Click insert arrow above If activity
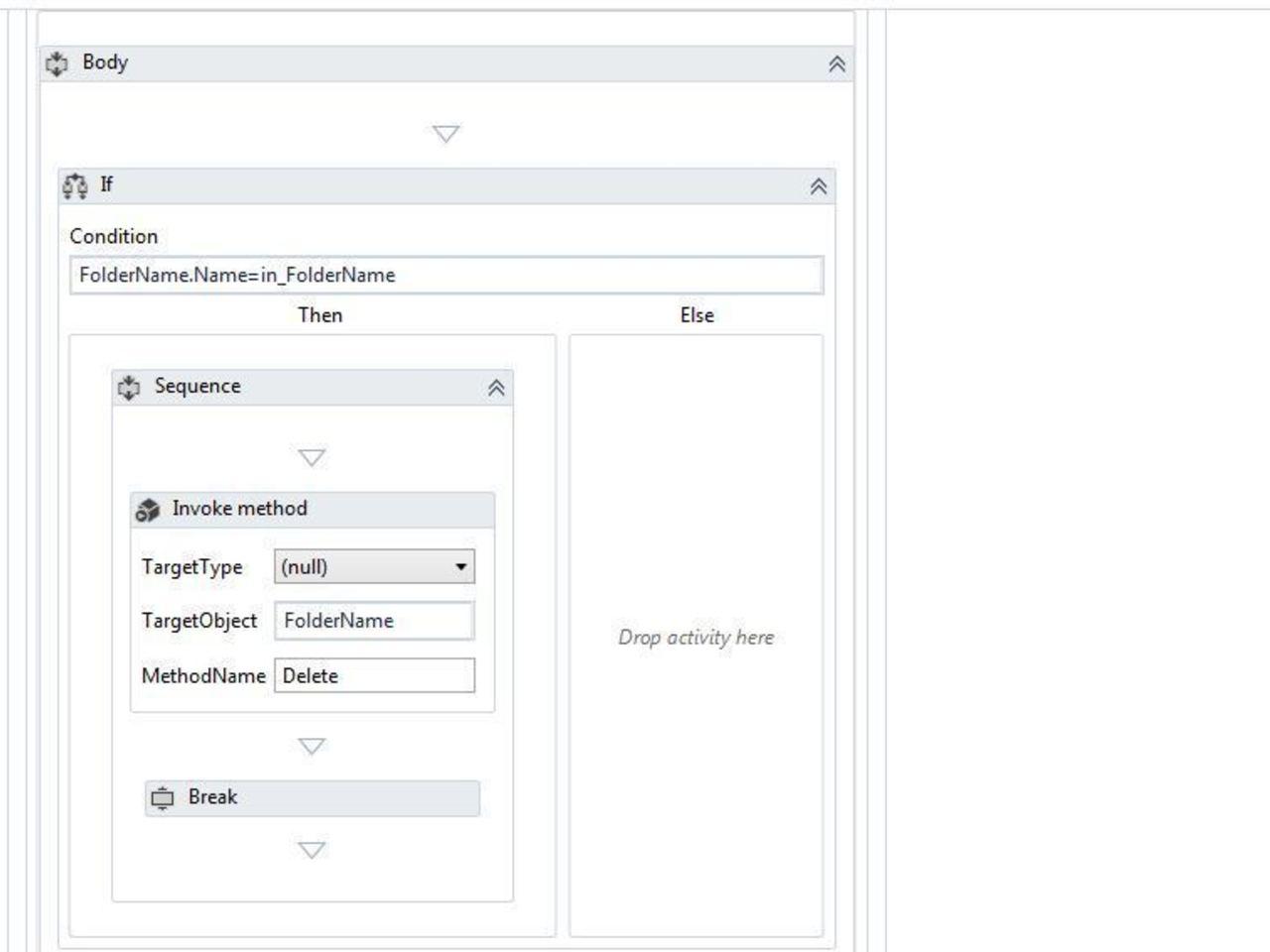 pyautogui.click(x=446, y=133)
